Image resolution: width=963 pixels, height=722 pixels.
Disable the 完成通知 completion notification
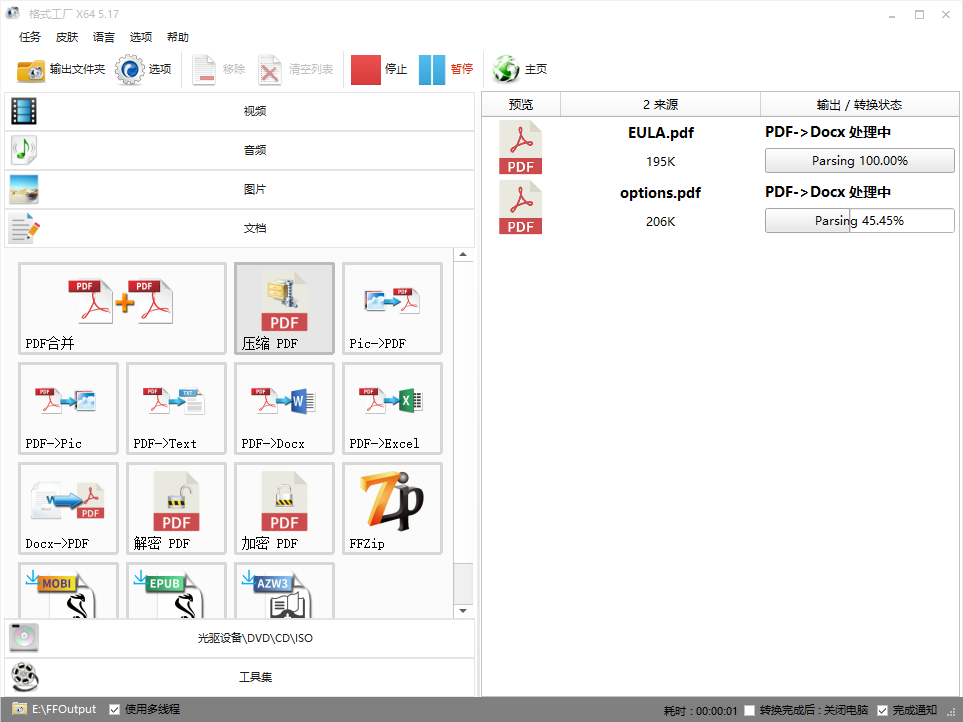(882, 708)
